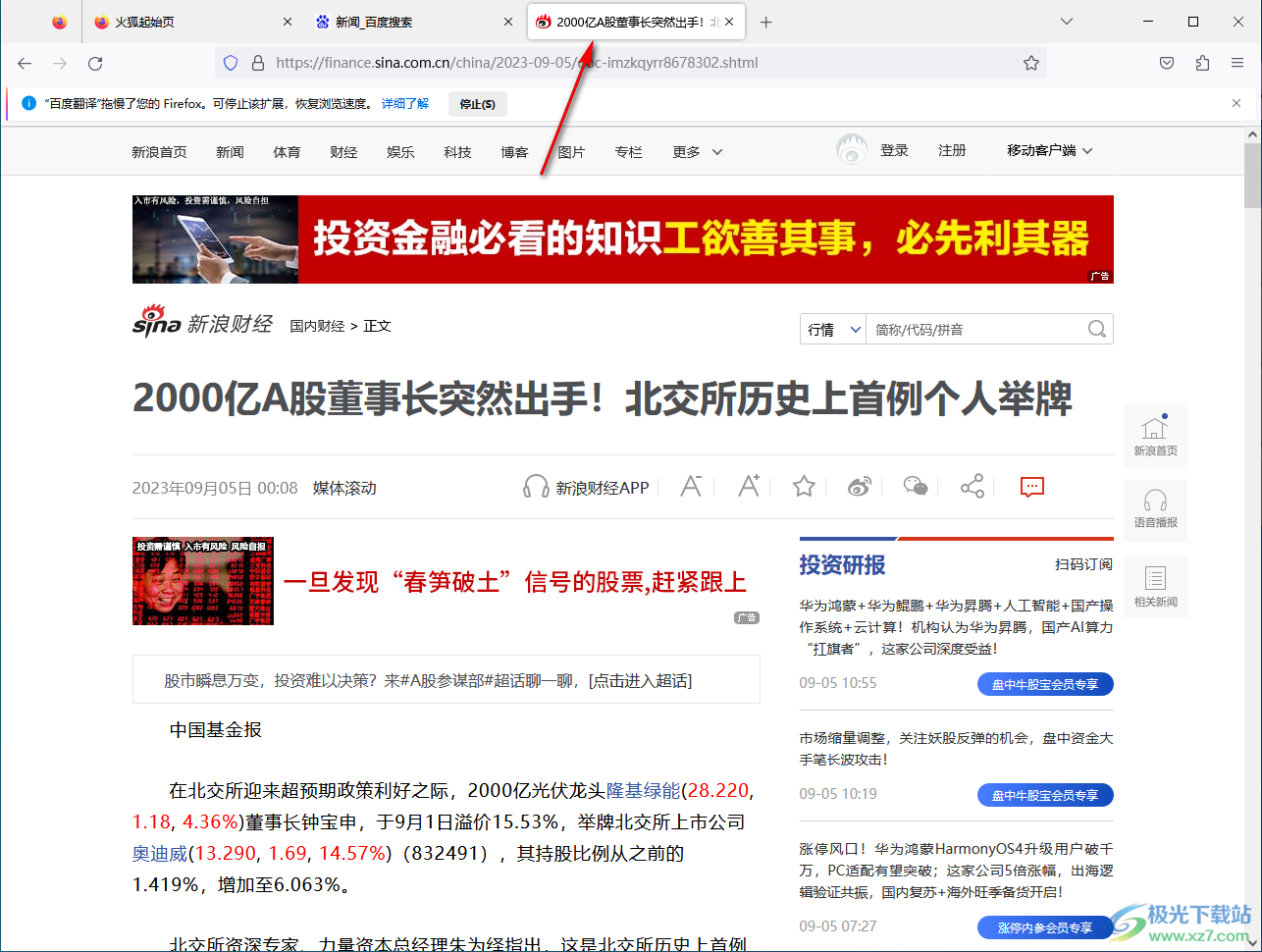The height and width of the screenshot is (952, 1262).
Task: Click the stock search field 简称/代码/拼音
Action: (976, 329)
